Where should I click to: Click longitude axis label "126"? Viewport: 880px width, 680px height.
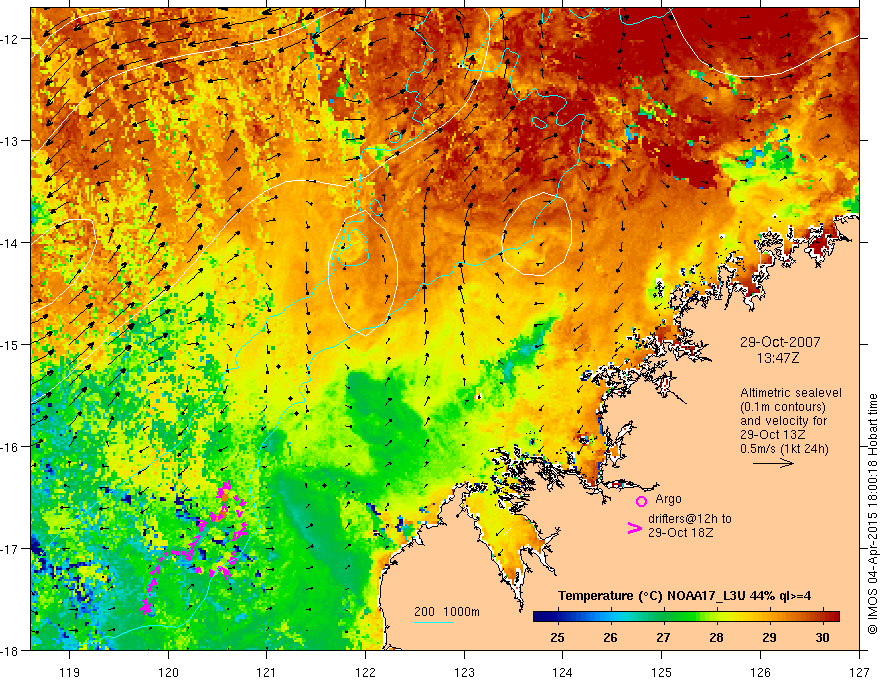coord(760,672)
